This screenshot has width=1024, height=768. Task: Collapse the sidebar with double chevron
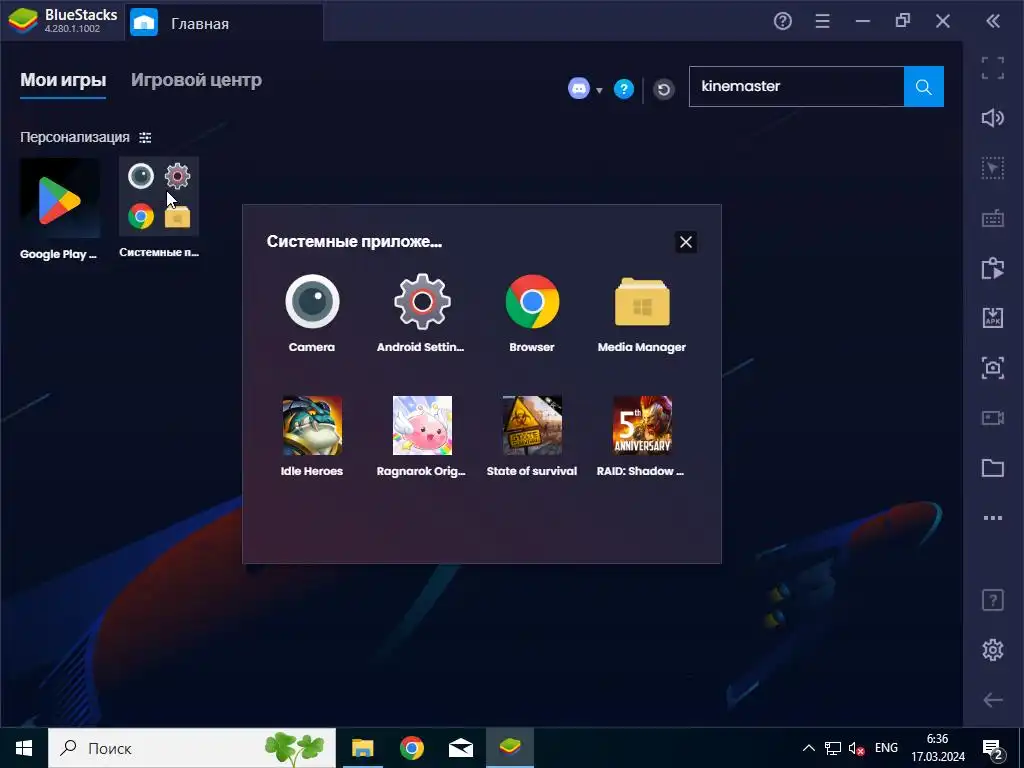pos(993,22)
